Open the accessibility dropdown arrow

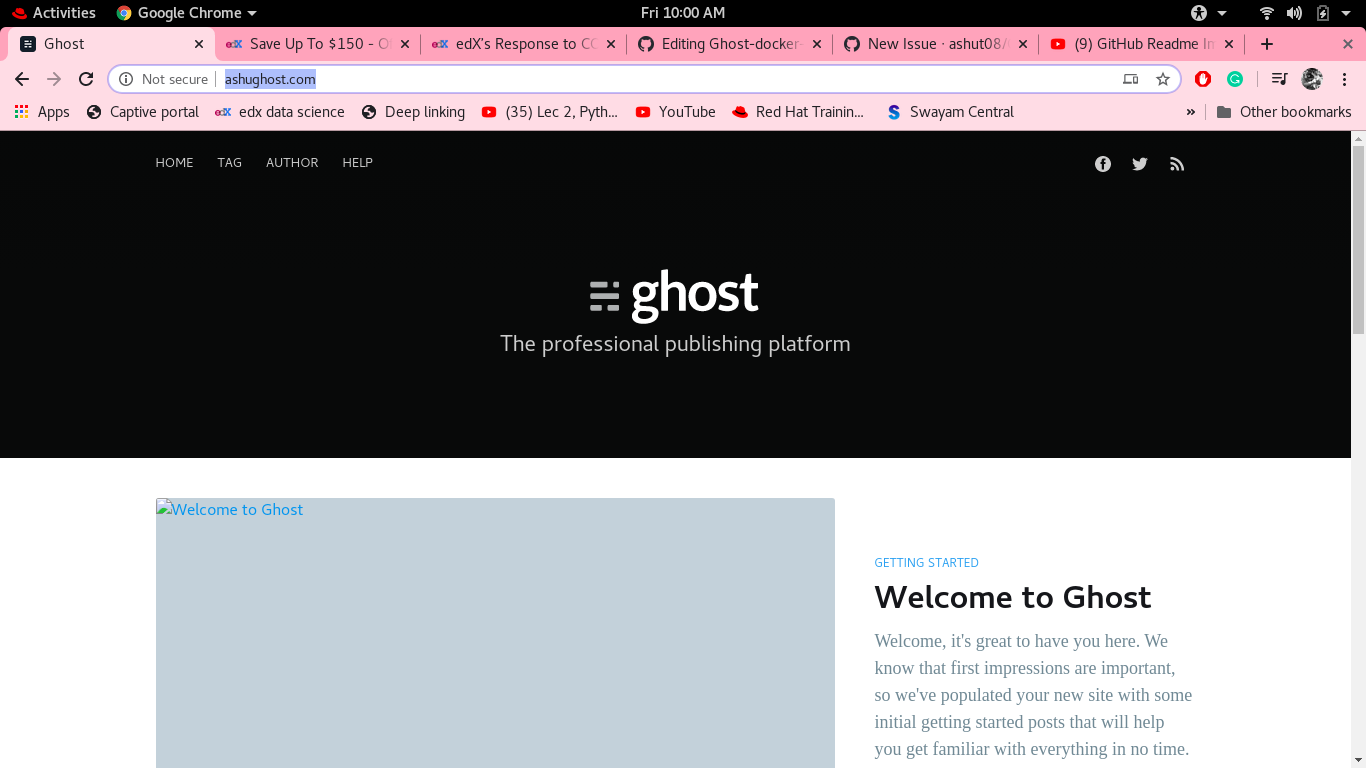coord(1222,13)
